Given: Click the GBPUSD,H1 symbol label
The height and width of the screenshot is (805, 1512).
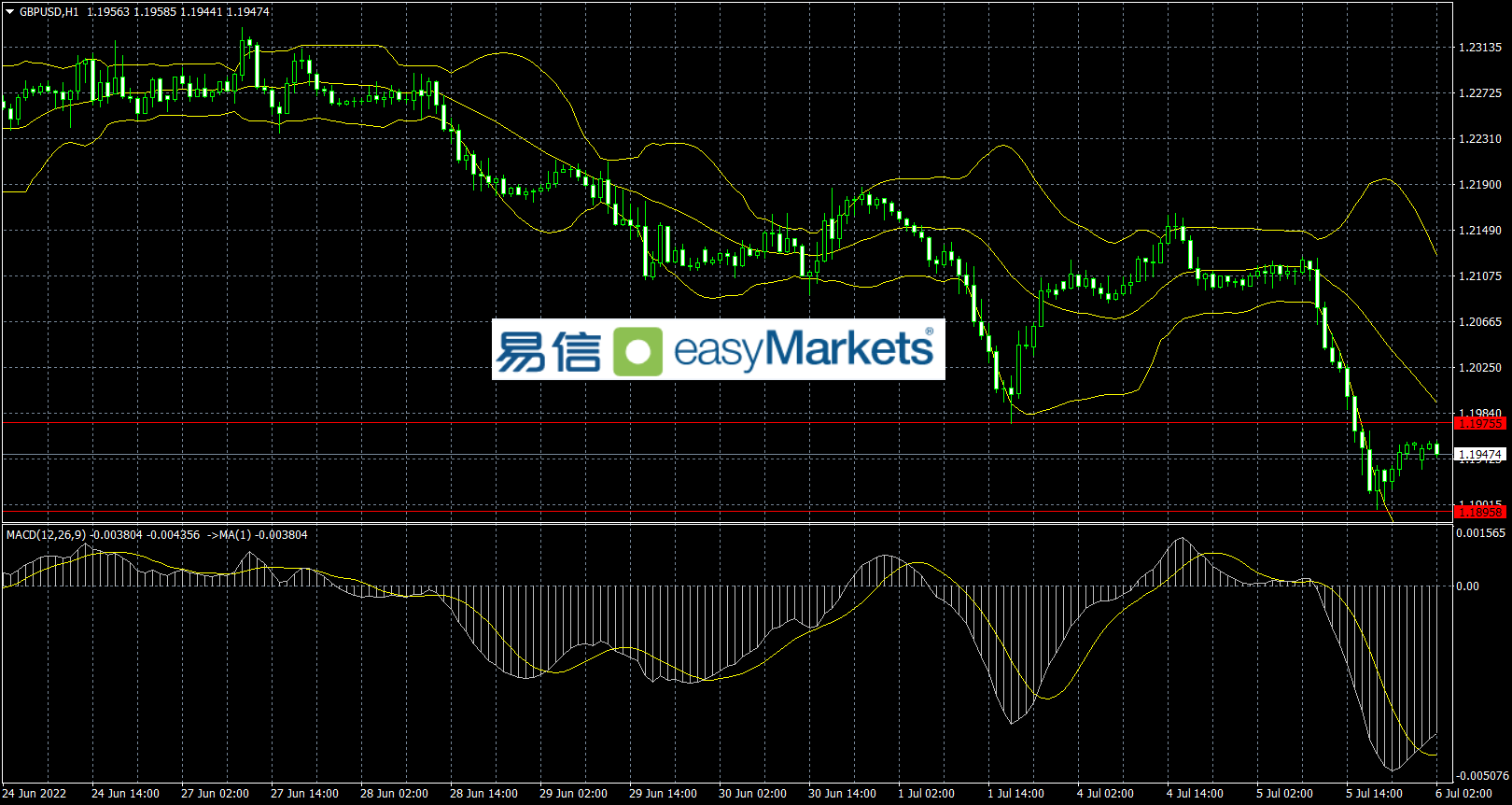Looking at the screenshot, I should coord(49,12).
